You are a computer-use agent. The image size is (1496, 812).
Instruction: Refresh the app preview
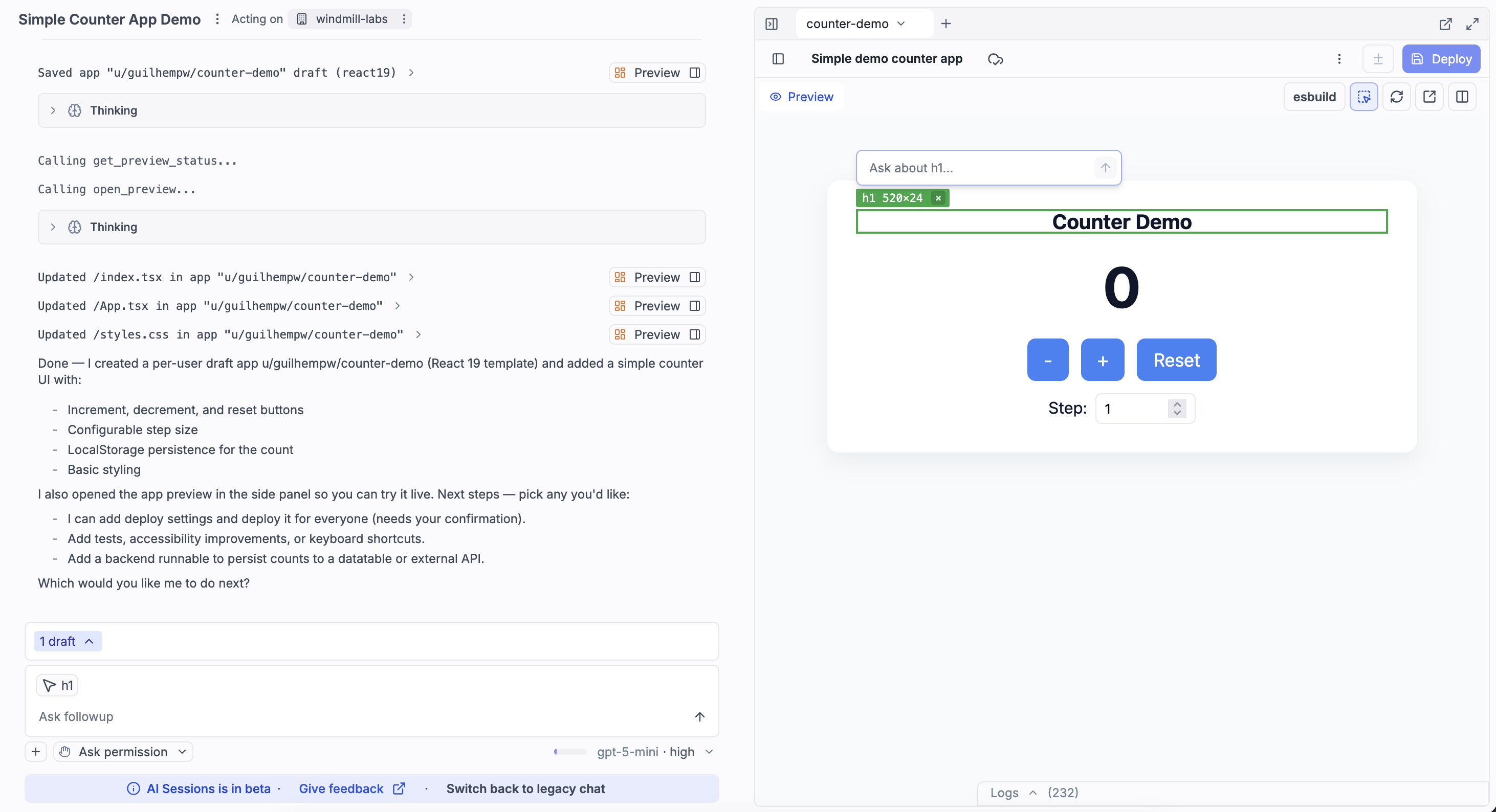click(x=1396, y=96)
